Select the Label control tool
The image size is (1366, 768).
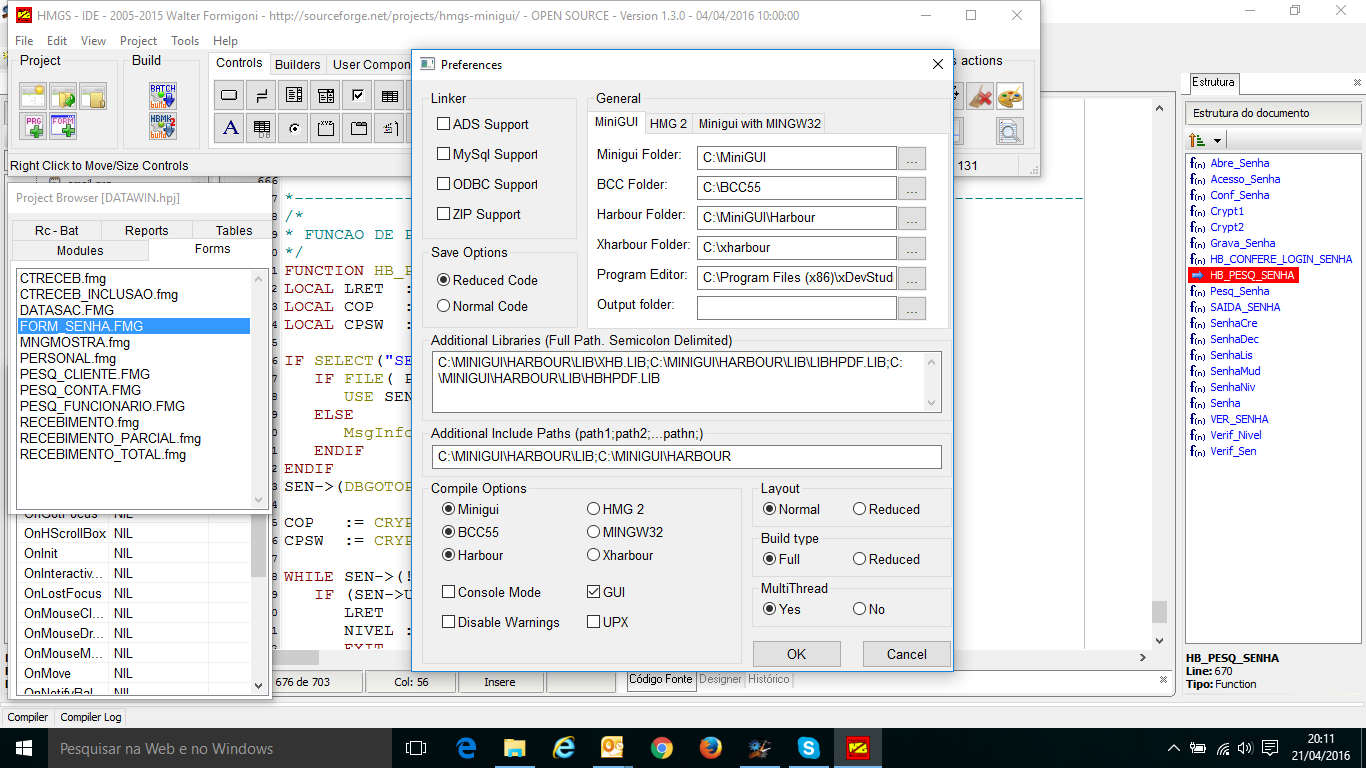coord(230,127)
